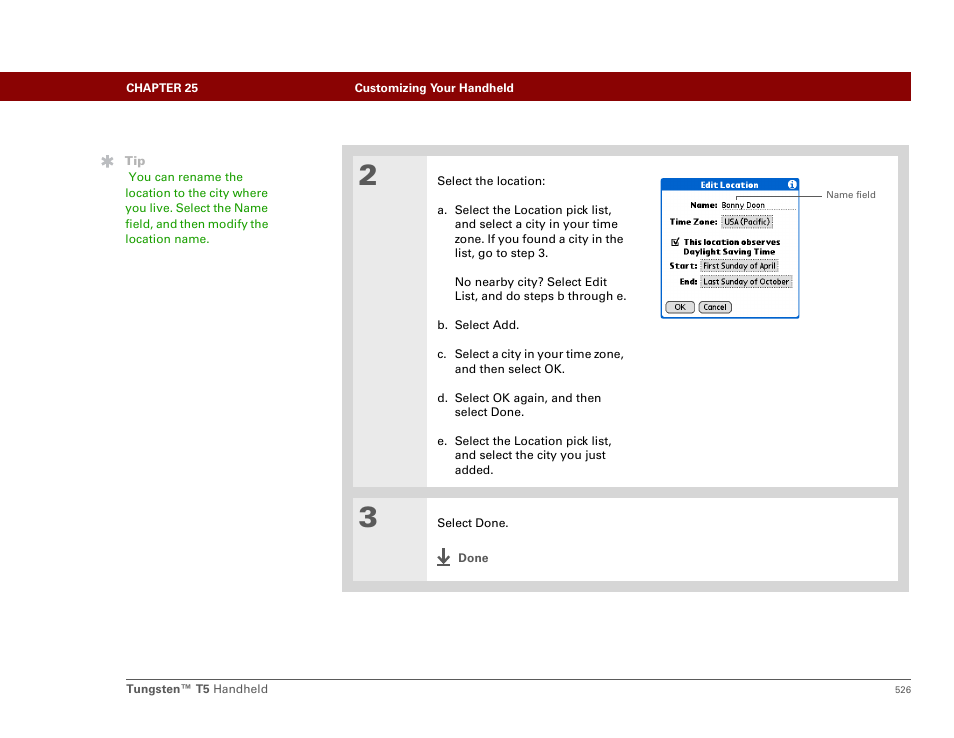This screenshot has height=738, width=954.
Task: Click the Tip heading text
Action: point(135,161)
